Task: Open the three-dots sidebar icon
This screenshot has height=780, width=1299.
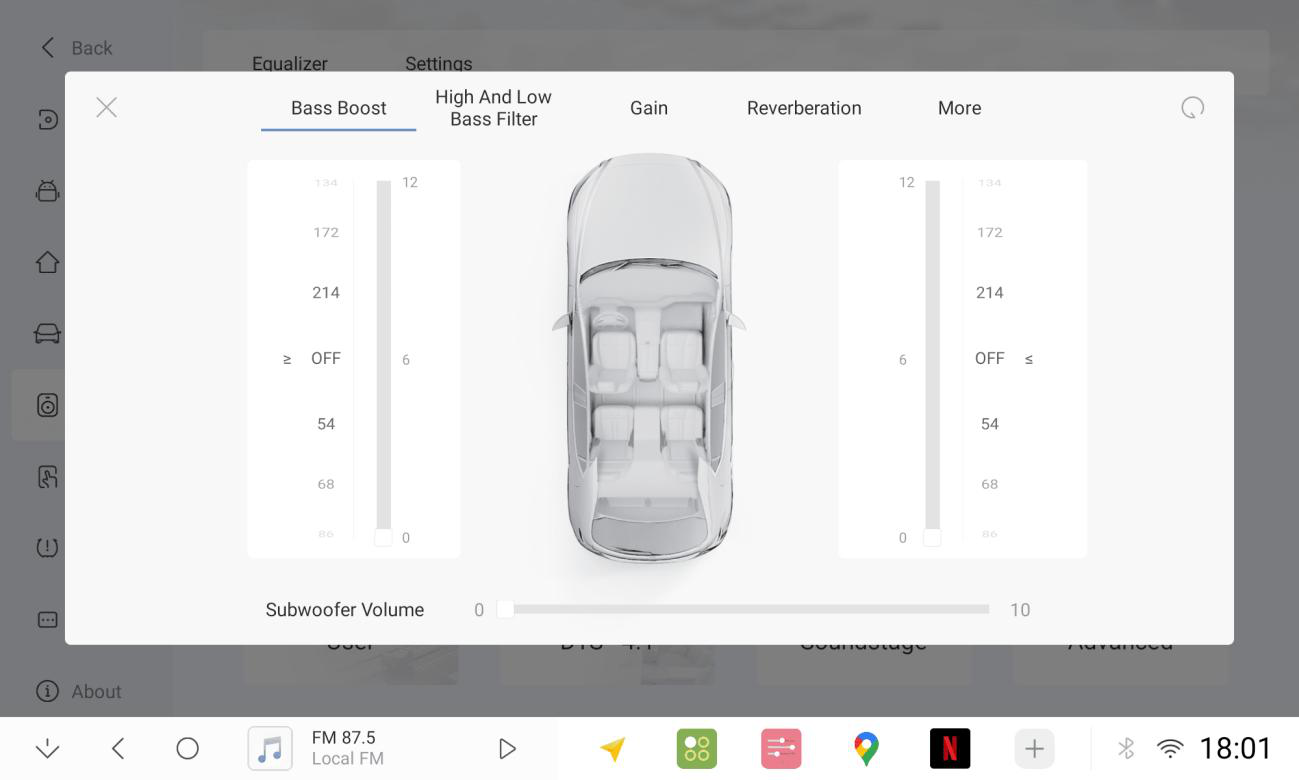Action: click(x=47, y=620)
